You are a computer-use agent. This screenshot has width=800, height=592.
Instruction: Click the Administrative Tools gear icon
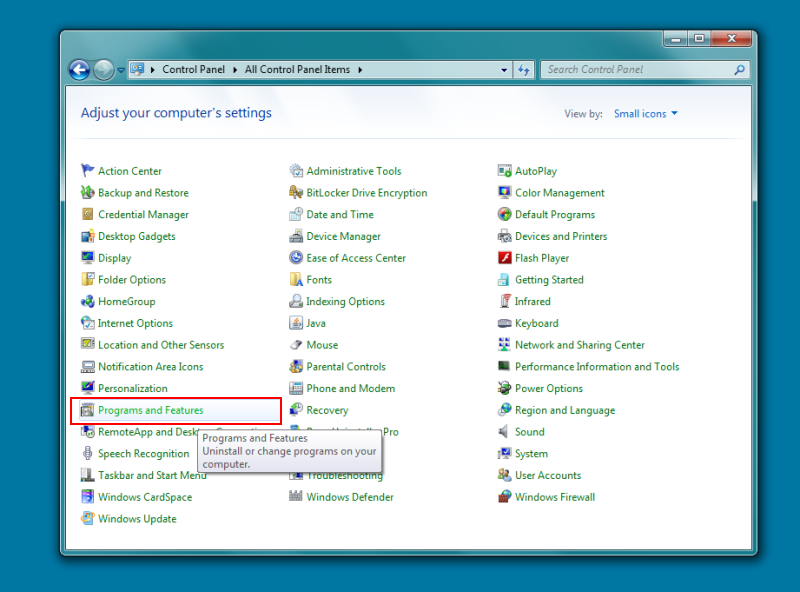(x=296, y=170)
